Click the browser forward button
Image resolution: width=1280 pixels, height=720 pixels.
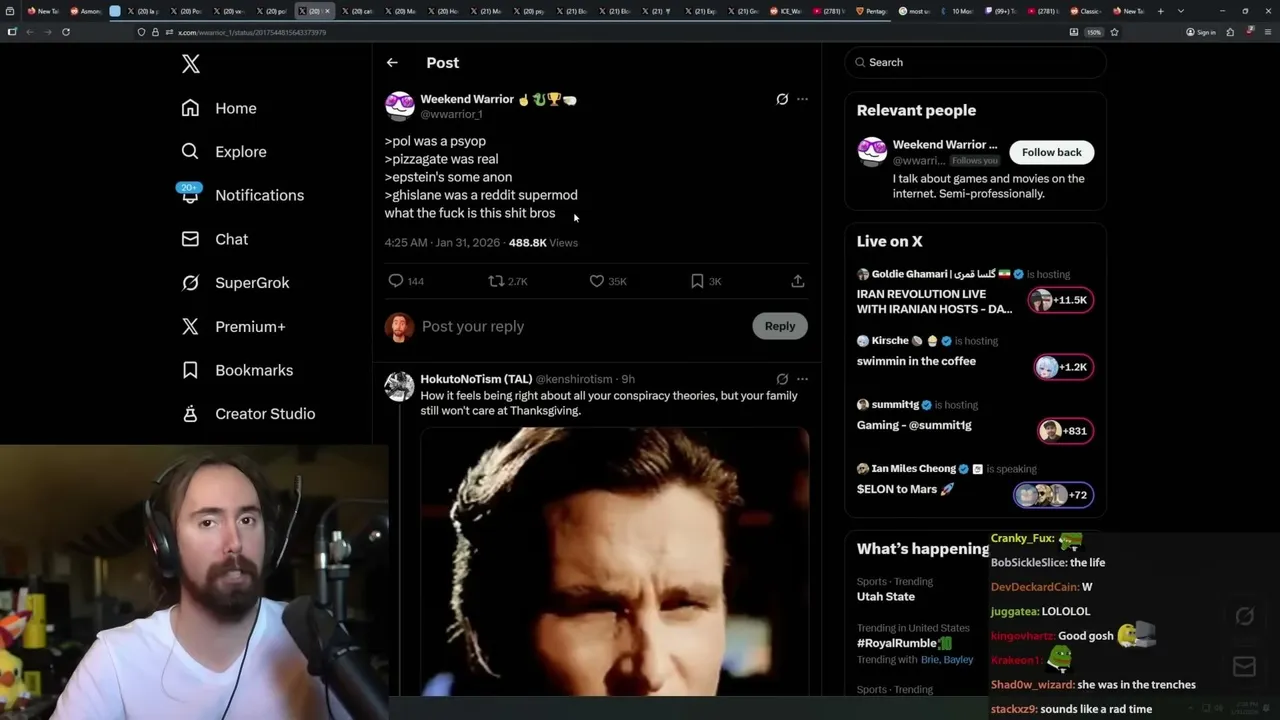[47, 32]
